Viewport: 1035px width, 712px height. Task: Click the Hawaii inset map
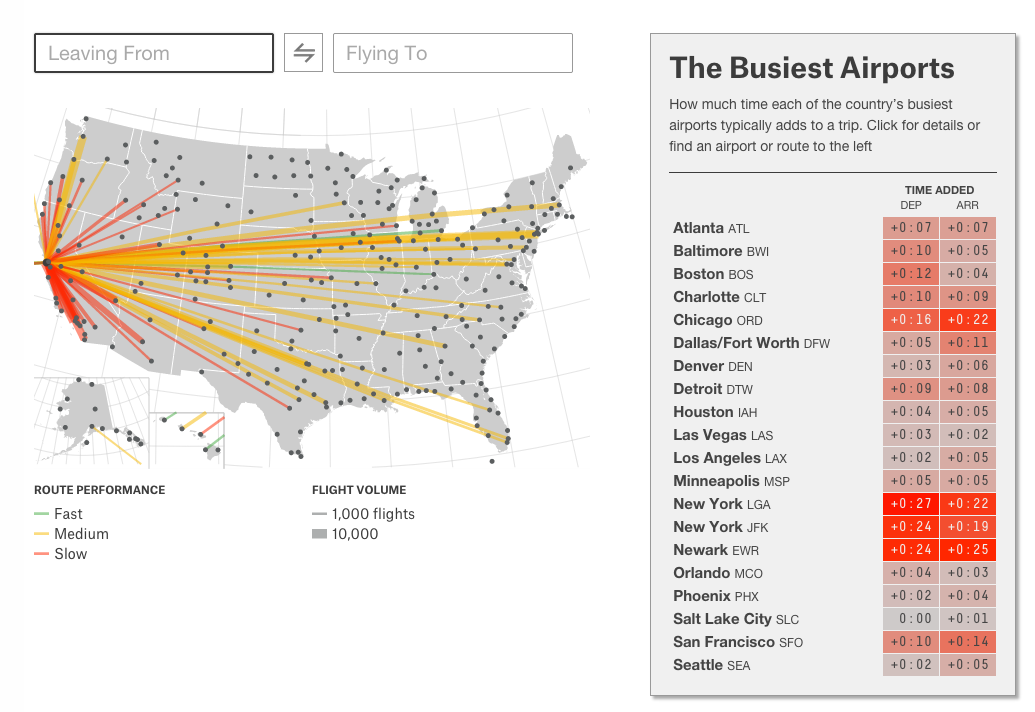(x=187, y=439)
